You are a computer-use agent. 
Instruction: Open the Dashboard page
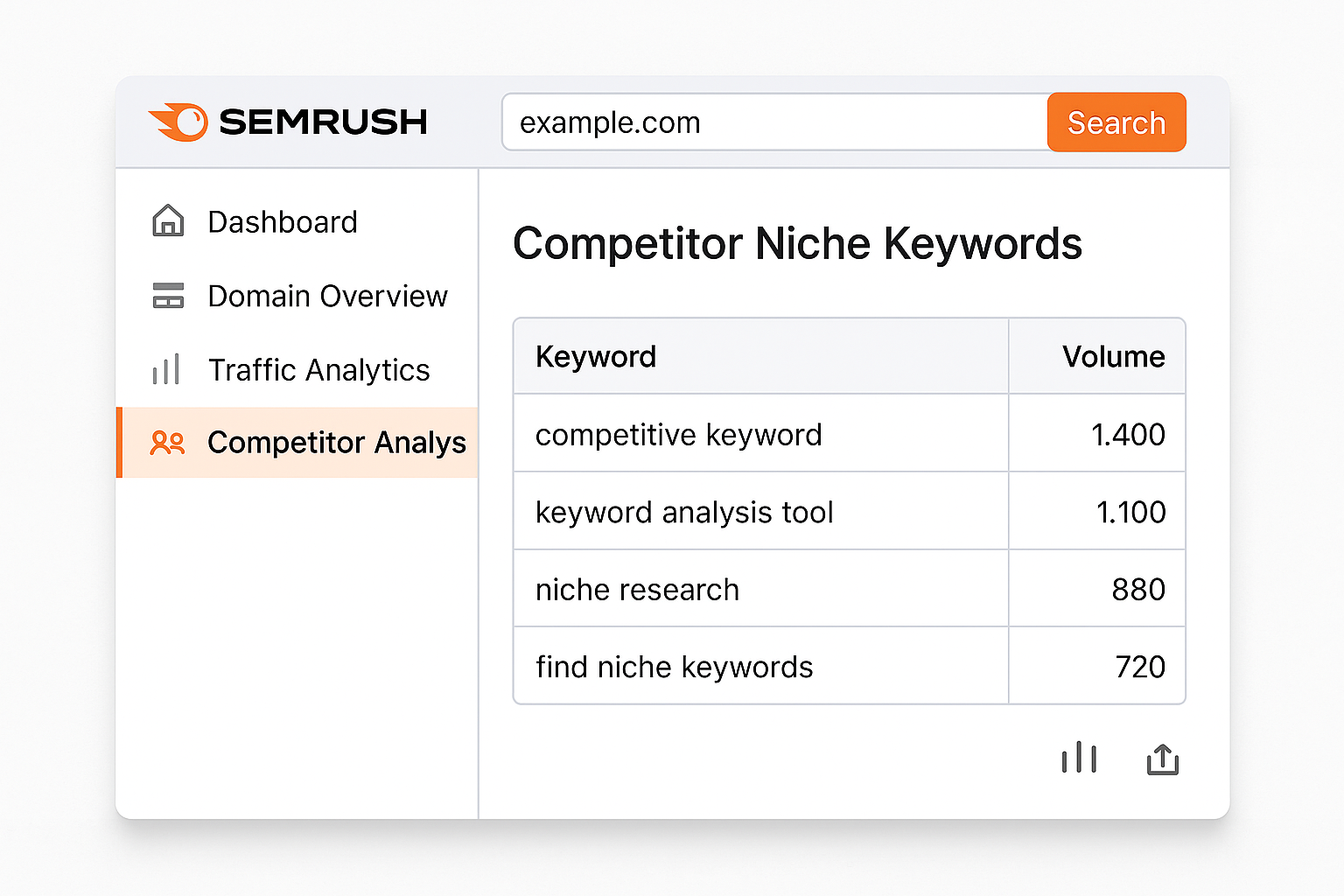tap(282, 221)
